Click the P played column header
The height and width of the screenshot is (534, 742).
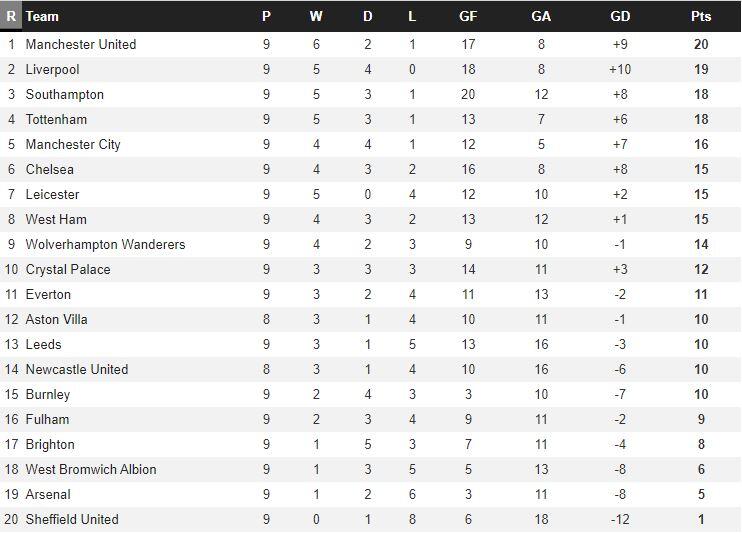(x=266, y=16)
